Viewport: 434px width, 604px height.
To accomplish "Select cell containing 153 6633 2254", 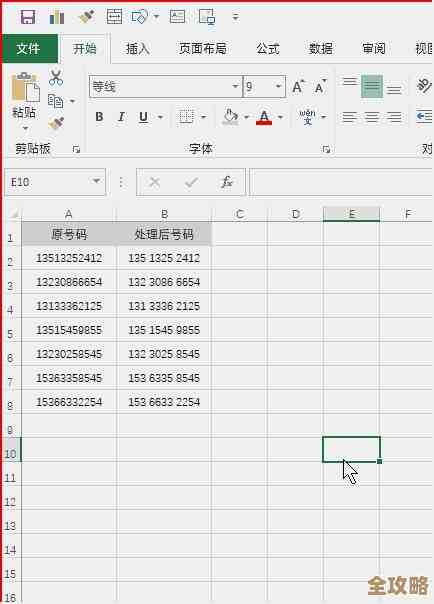I will [164, 402].
